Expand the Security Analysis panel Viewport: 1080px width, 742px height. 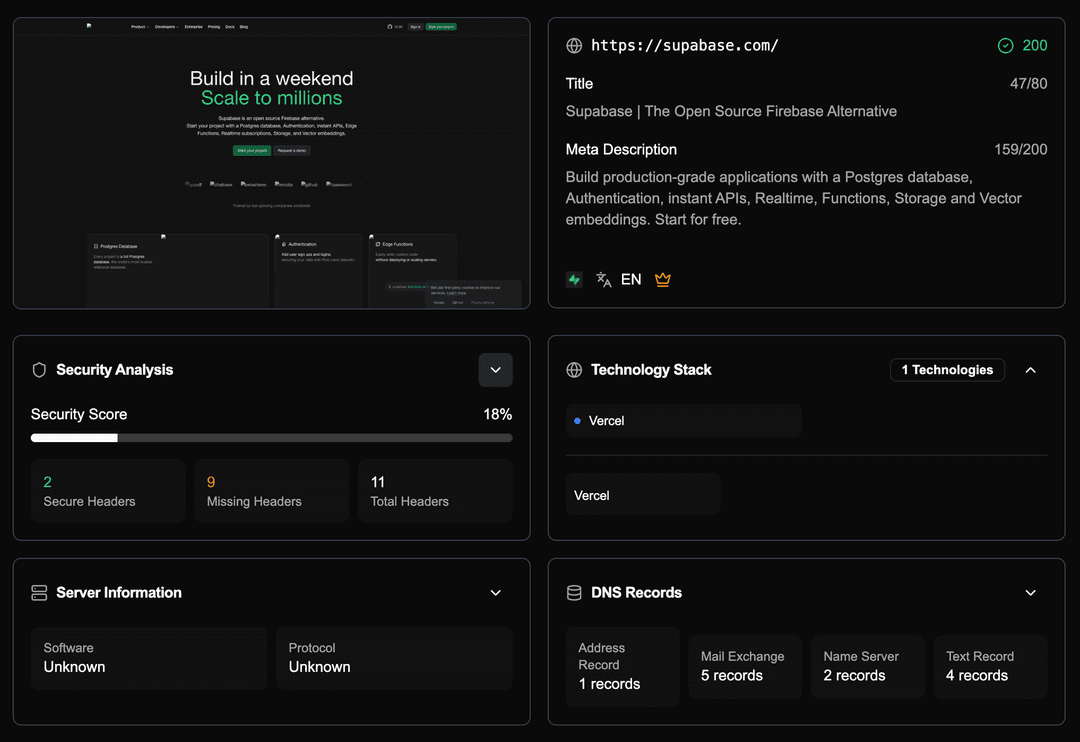[495, 370]
